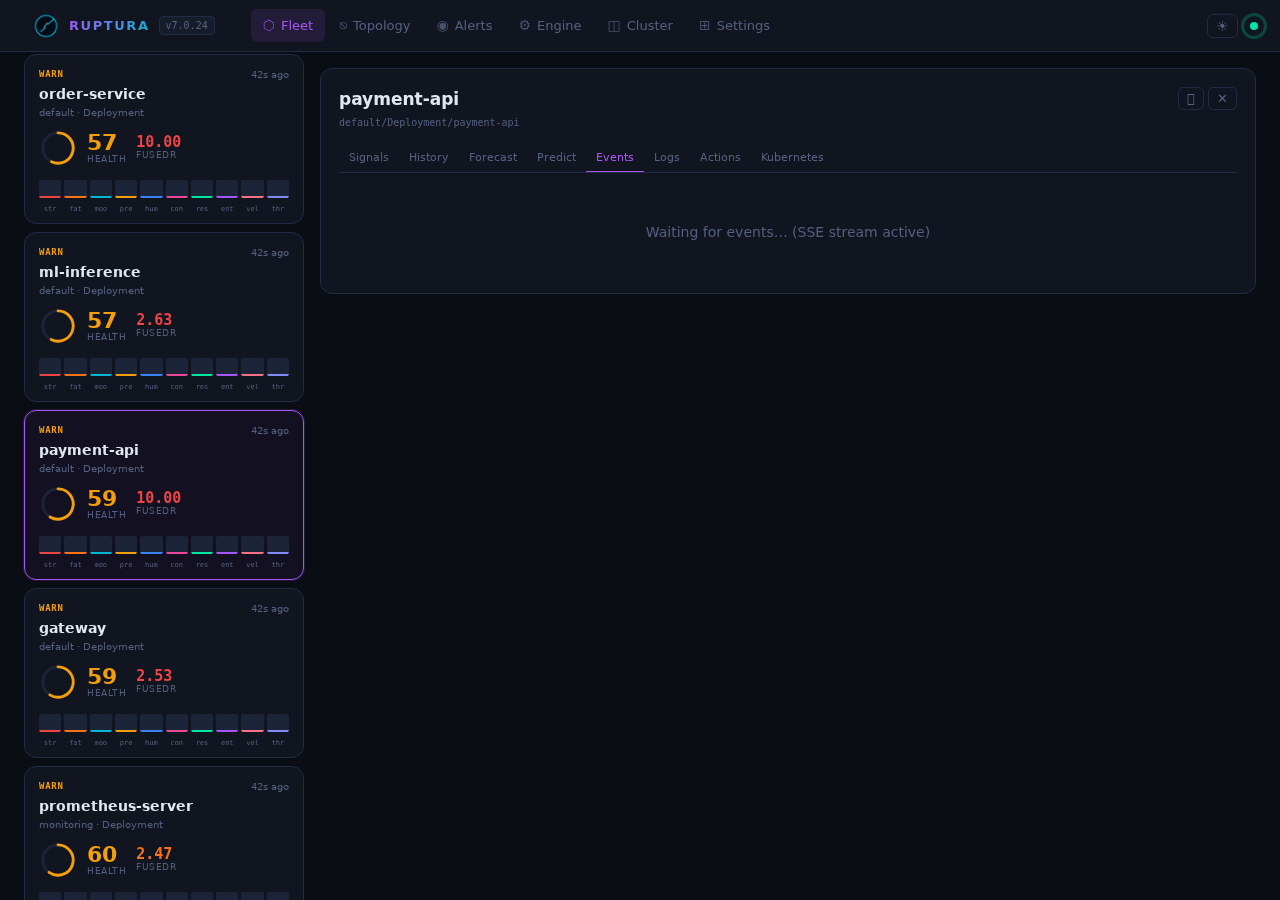The width and height of the screenshot is (1280, 900).
Task: Open the Alerts section
Action: (x=464, y=26)
